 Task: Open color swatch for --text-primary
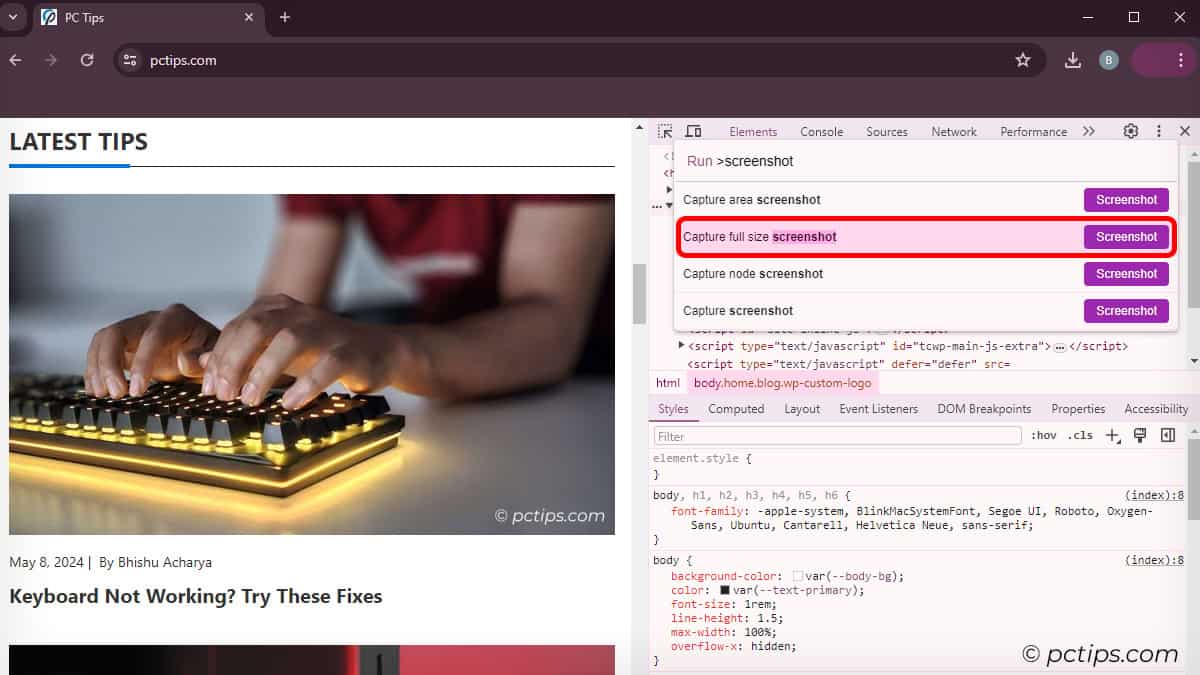click(x=725, y=591)
